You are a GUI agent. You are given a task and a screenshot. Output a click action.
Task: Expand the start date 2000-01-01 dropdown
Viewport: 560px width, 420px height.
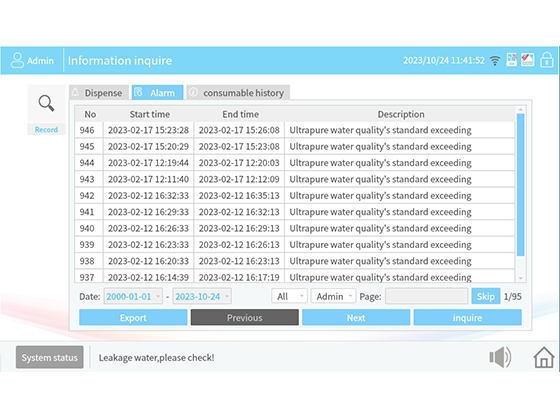pyautogui.click(x=133, y=296)
